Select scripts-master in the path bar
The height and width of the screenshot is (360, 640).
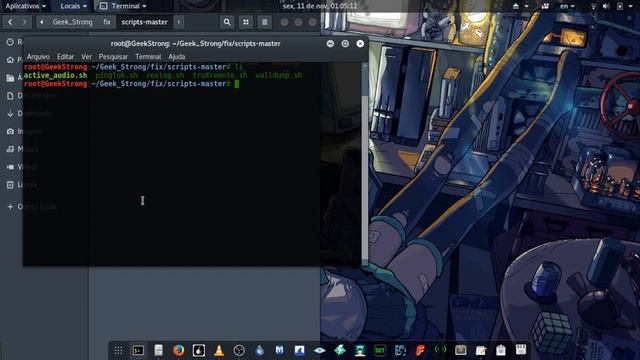[144, 22]
